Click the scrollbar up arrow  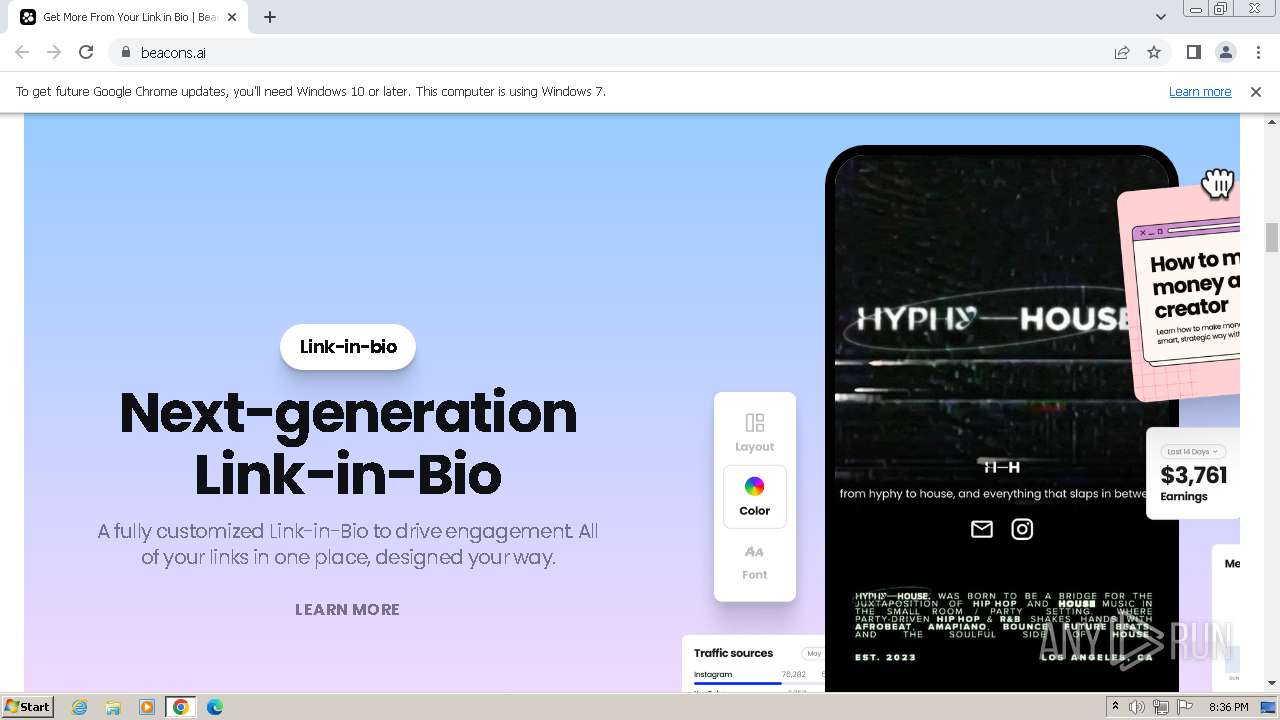tap(1272, 121)
